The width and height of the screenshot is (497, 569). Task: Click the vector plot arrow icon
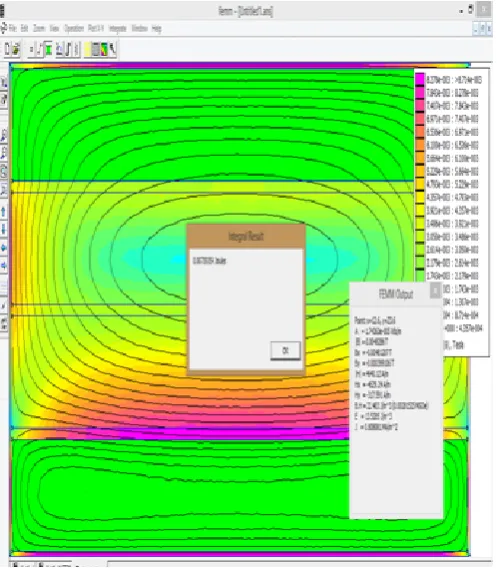pyautogui.click(x=112, y=49)
